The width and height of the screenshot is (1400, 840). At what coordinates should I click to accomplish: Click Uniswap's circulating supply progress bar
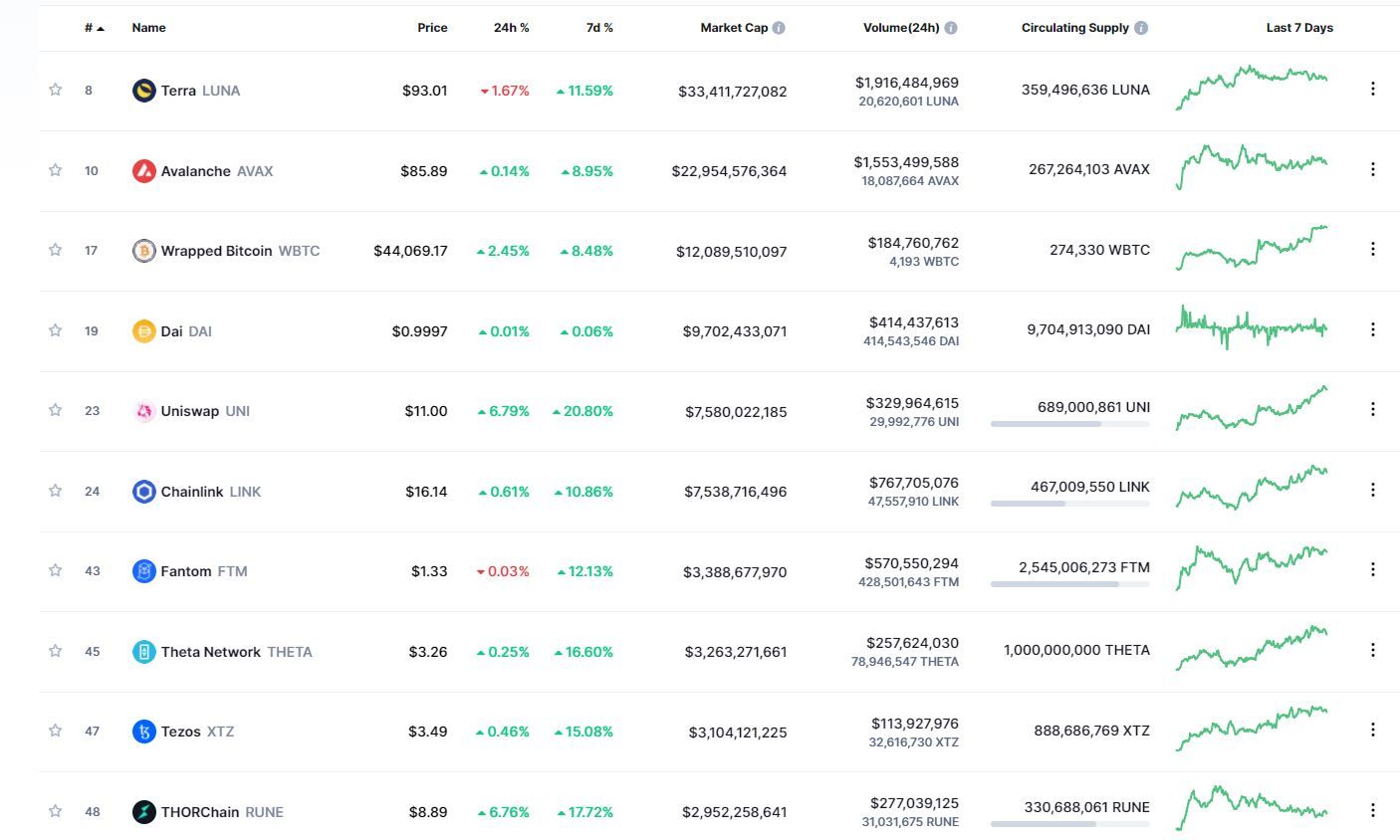tap(1069, 424)
